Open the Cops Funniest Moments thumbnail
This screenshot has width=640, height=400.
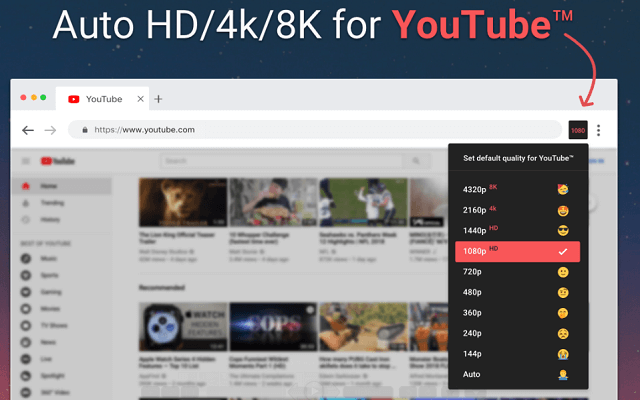click(x=273, y=327)
